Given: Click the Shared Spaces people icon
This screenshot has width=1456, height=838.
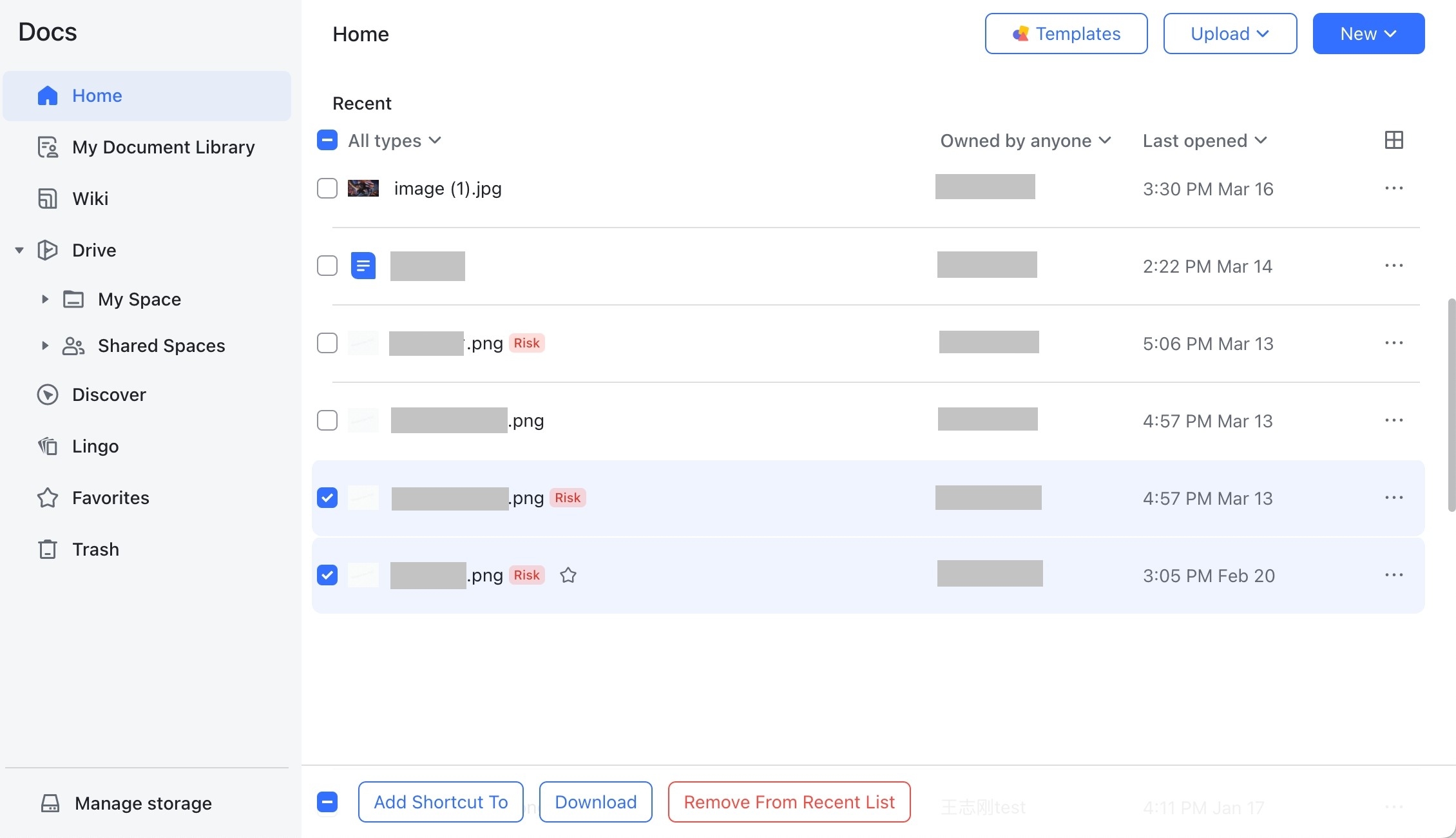Looking at the screenshot, I should click(x=73, y=346).
